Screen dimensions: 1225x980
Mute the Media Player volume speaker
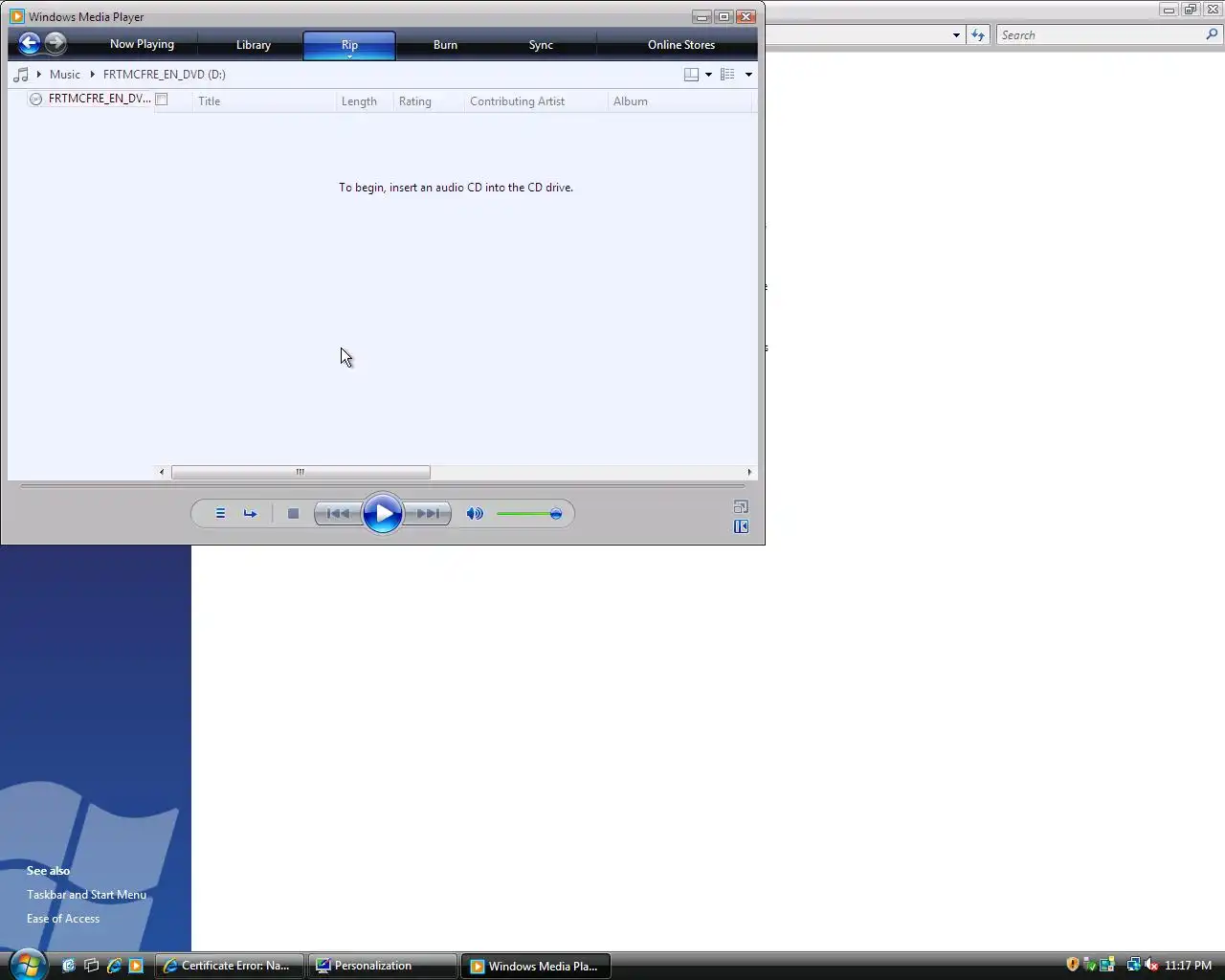tap(475, 514)
